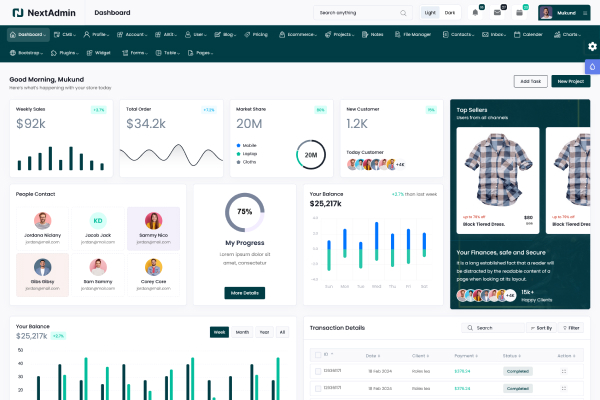Select the Month tab in Your Balance
Viewport: 600px width, 400px height.
pyautogui.click(x=242, y=332)
